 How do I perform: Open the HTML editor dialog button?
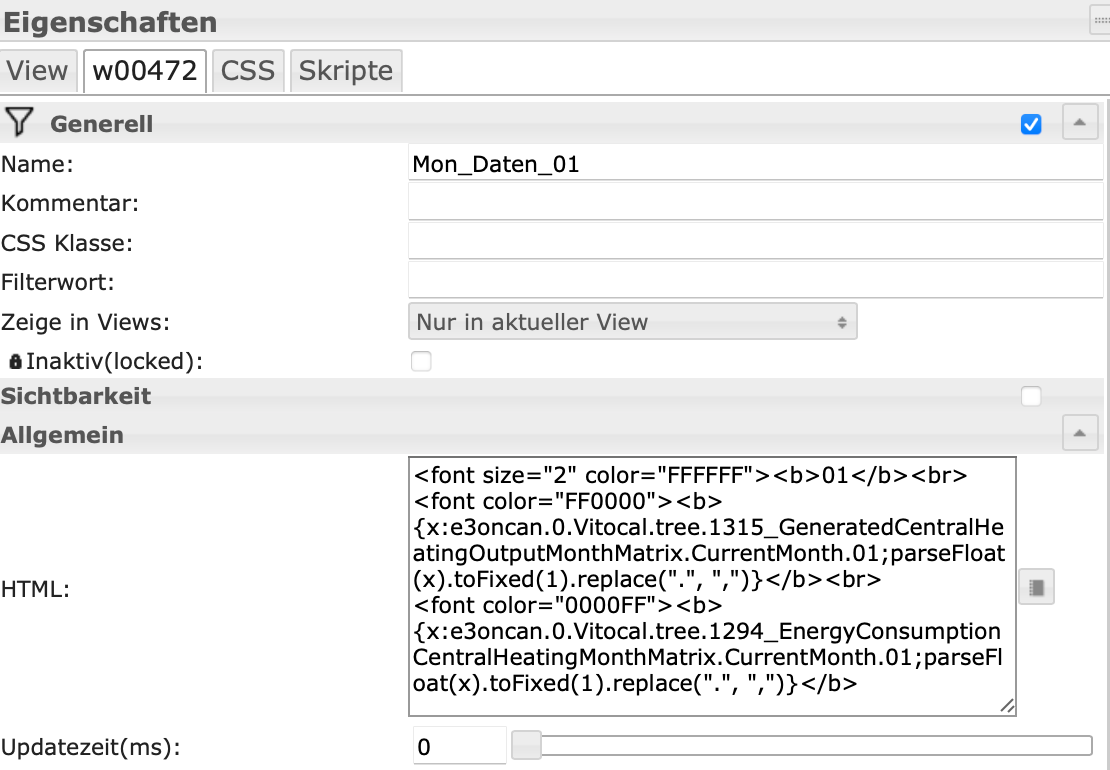(1036, 588)
